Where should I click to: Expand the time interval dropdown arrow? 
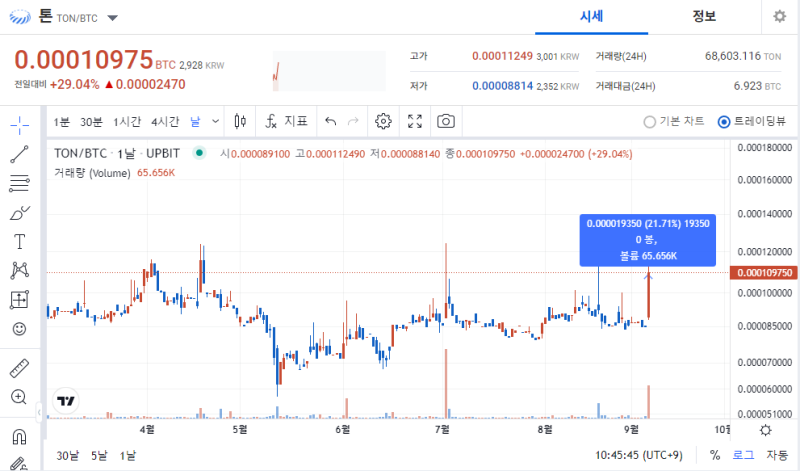215,121
